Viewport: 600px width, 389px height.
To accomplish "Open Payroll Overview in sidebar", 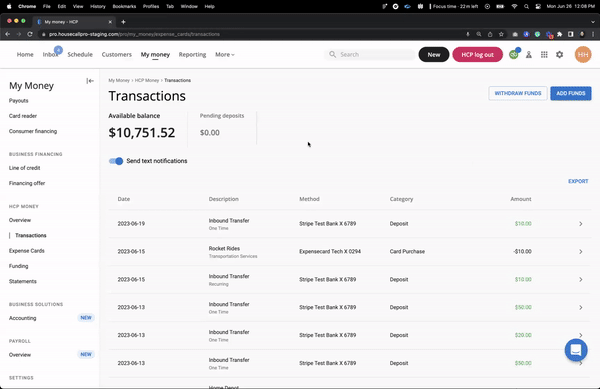I will tap(20, 355).
